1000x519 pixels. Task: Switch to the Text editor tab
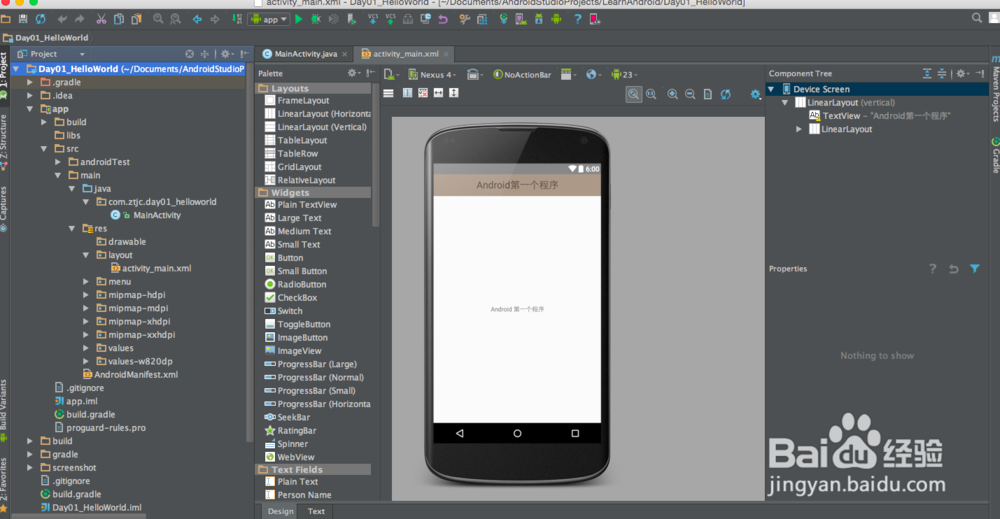tap(316, 511)
